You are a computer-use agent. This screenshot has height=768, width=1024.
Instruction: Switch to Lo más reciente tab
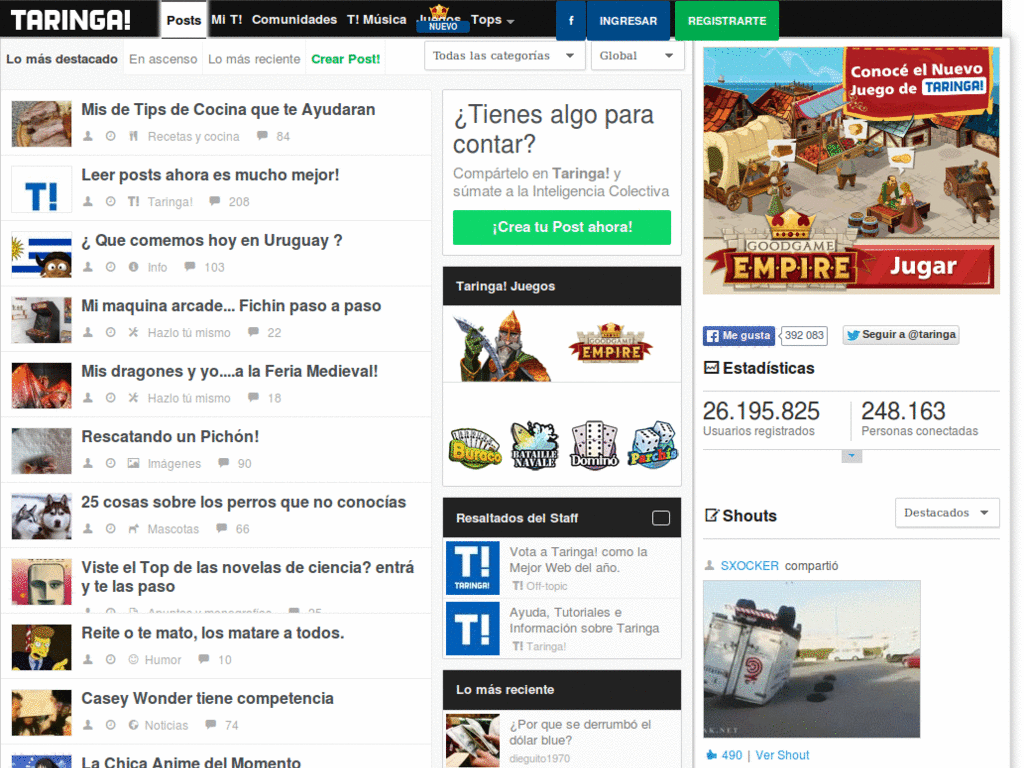[254, 59]
